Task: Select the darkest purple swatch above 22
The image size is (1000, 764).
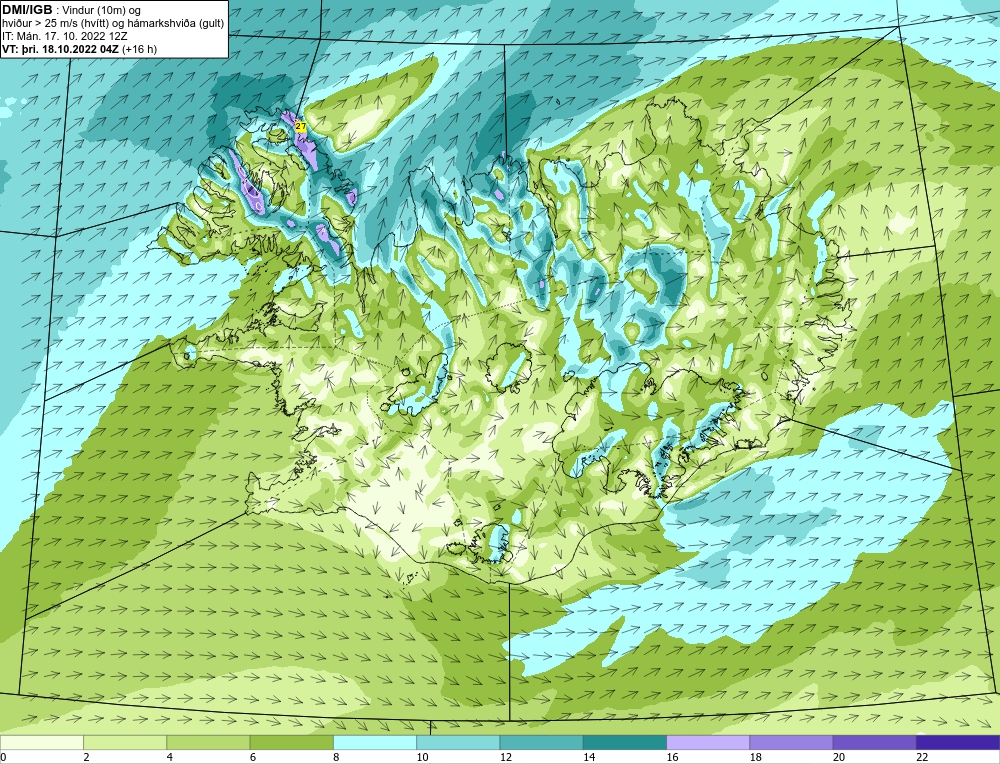Action: pyautogui.click(x=958, y=742)
